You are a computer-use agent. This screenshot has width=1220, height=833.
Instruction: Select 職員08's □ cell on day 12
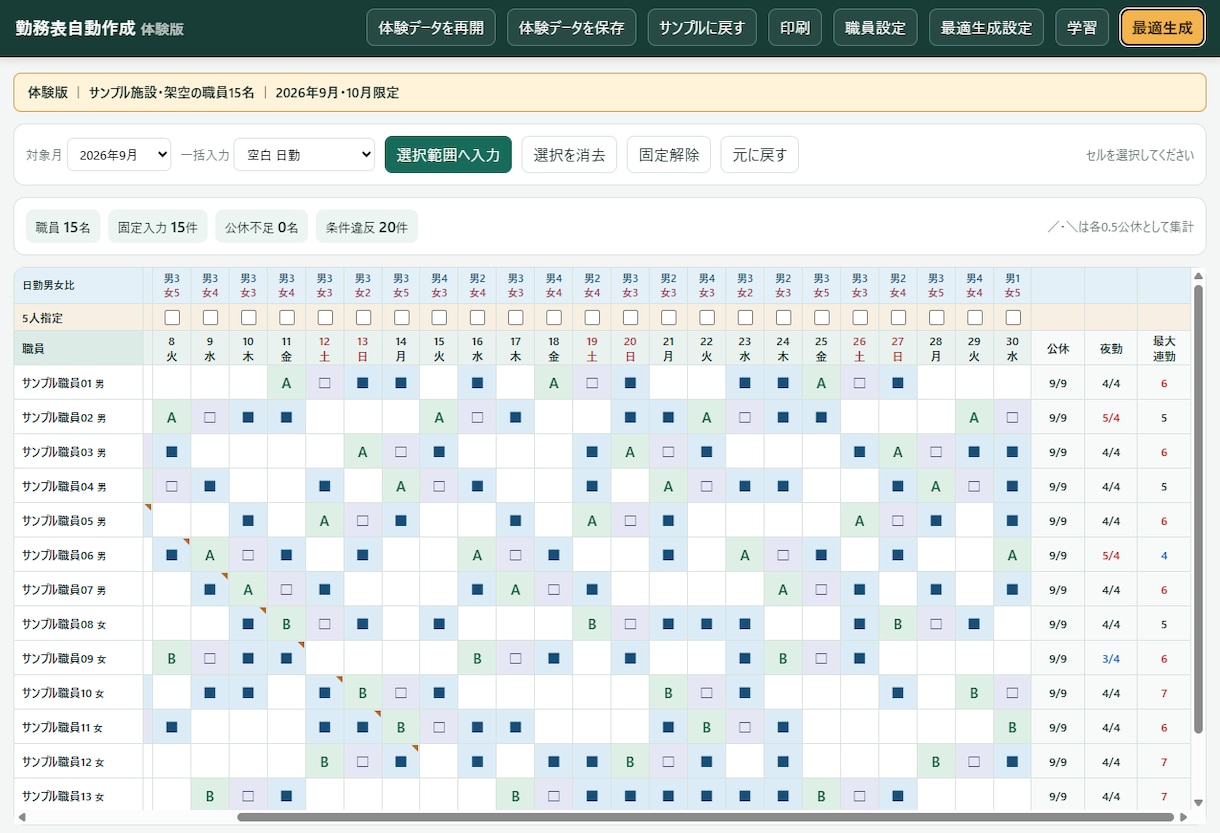(x=325, y=624)
